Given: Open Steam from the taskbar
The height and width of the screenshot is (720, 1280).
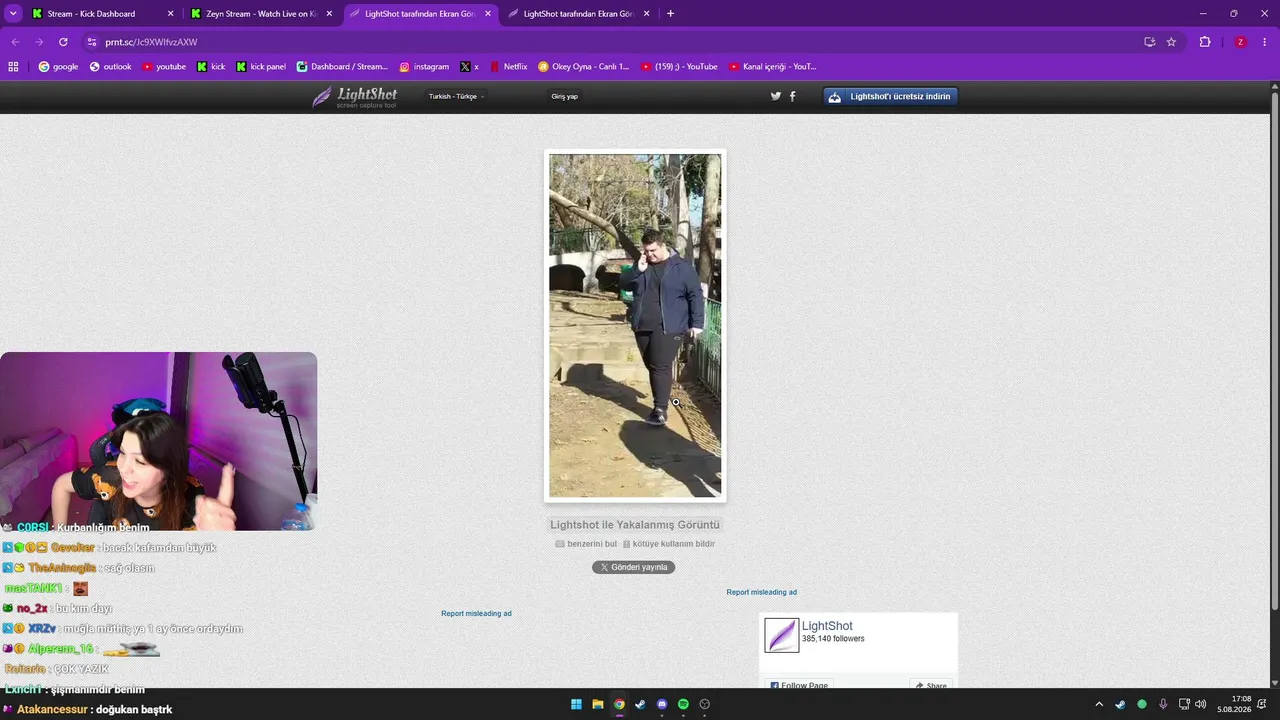Looking at the screenshot, I should (x=640, y=704).
